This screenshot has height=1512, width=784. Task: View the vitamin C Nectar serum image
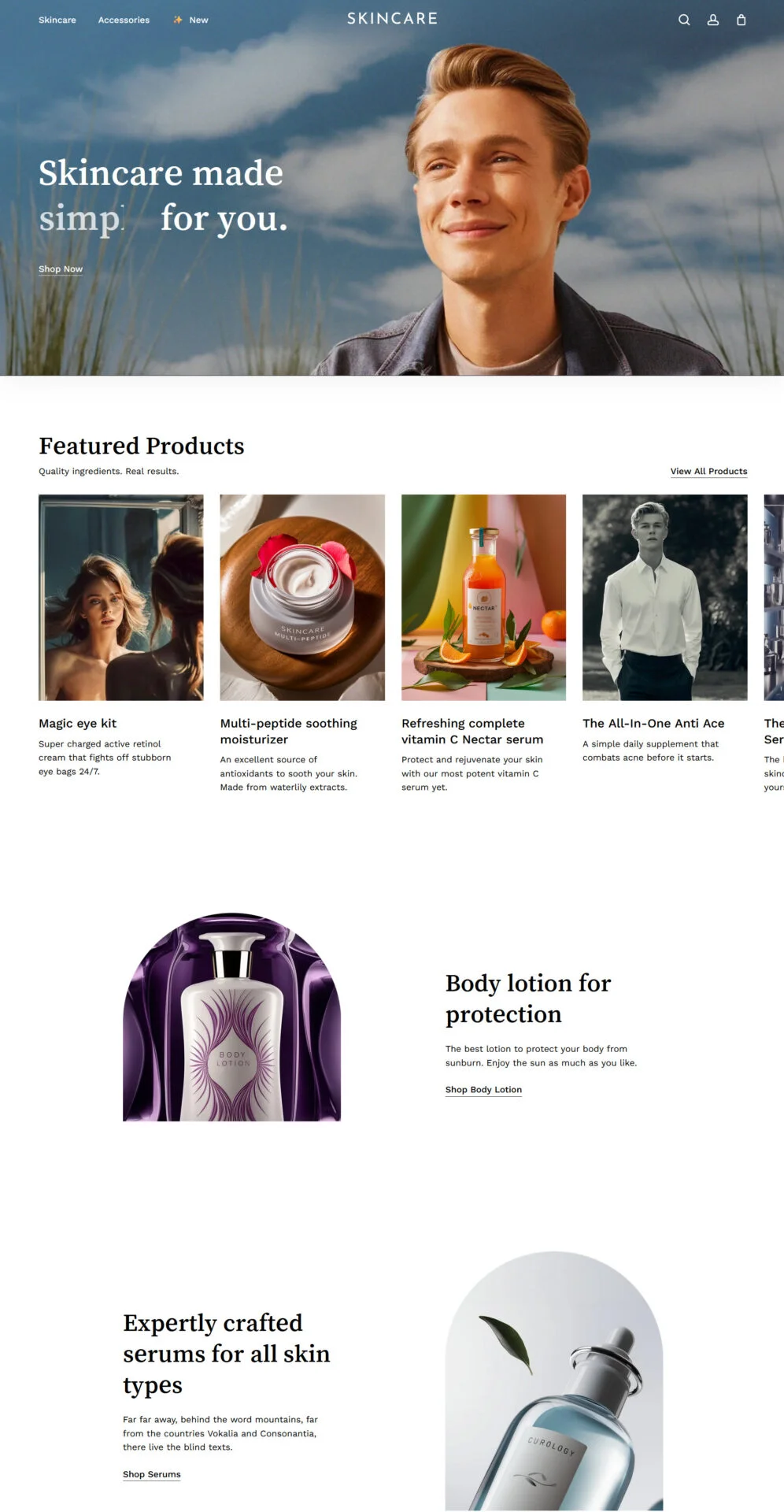pyautogui.click(x=483, y=597)
